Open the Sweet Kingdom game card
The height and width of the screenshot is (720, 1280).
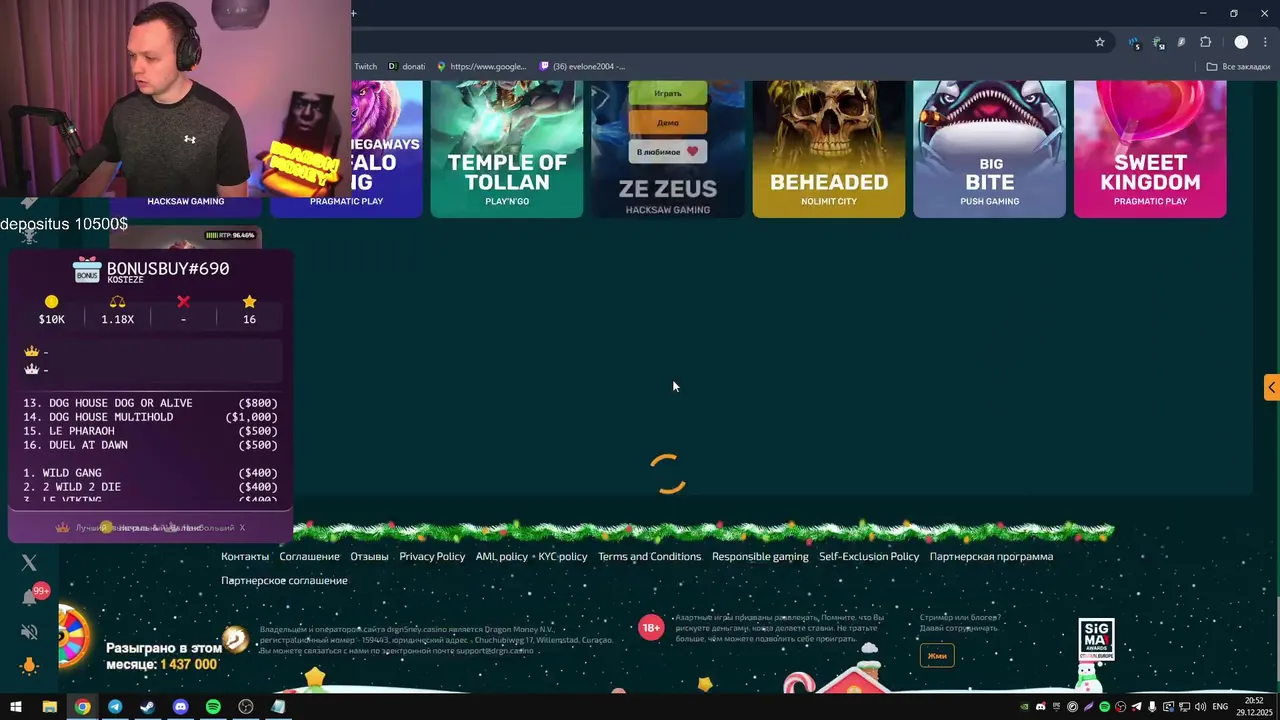point(1150,149)
